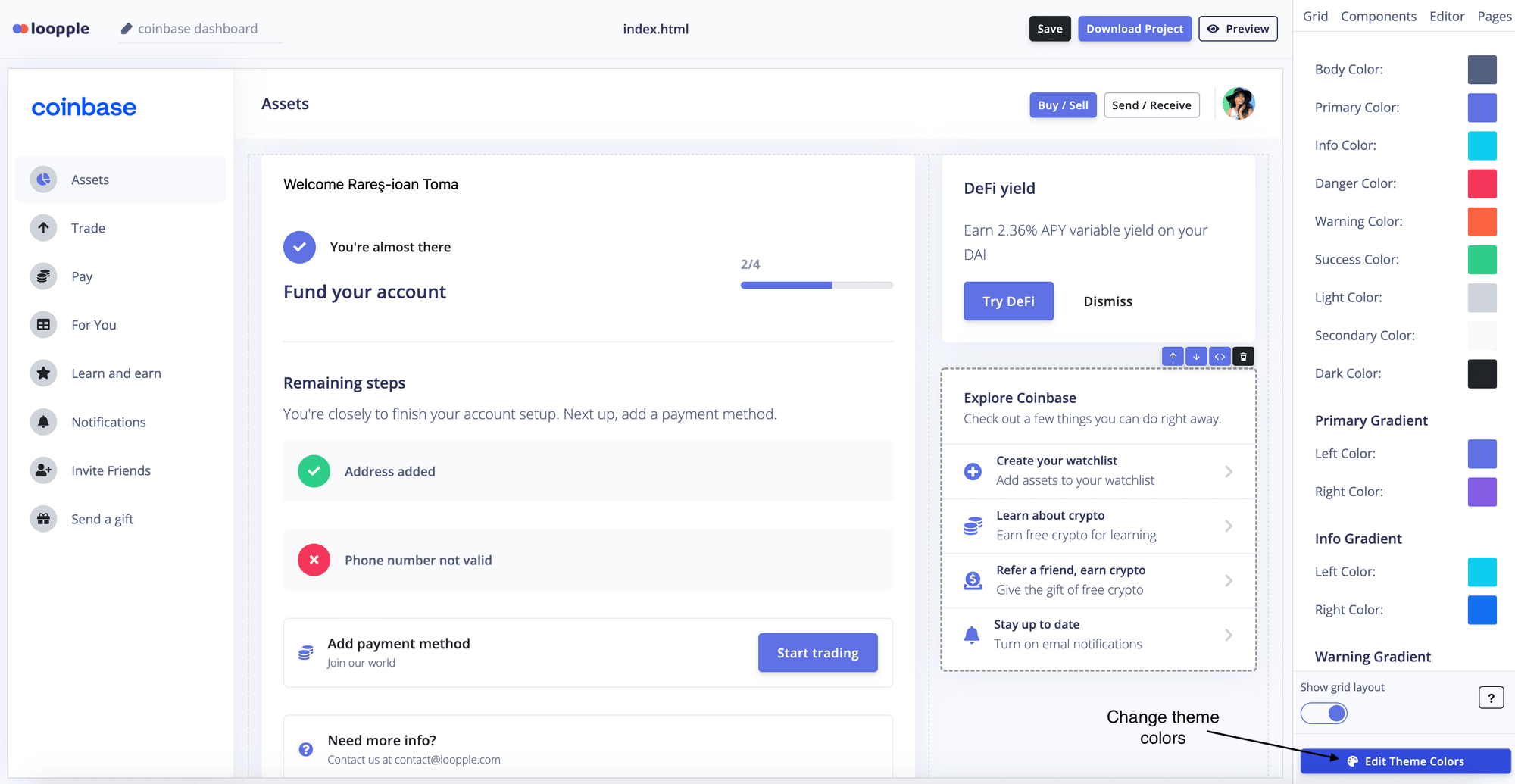Click the red Phone number invalid icon
The width and height of the screenshot is (1515, 784).
(x=314, y=560)
